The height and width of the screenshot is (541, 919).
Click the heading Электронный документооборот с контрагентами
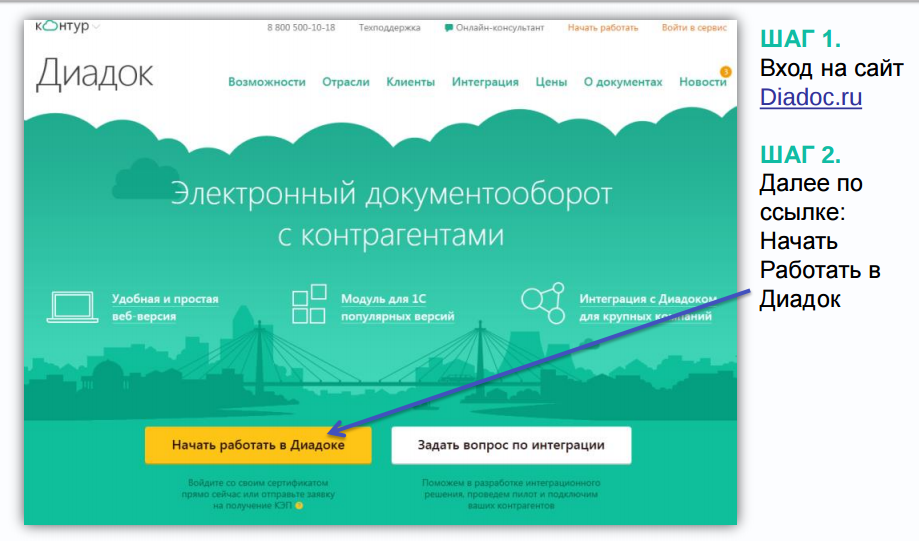tap(391, 214)
